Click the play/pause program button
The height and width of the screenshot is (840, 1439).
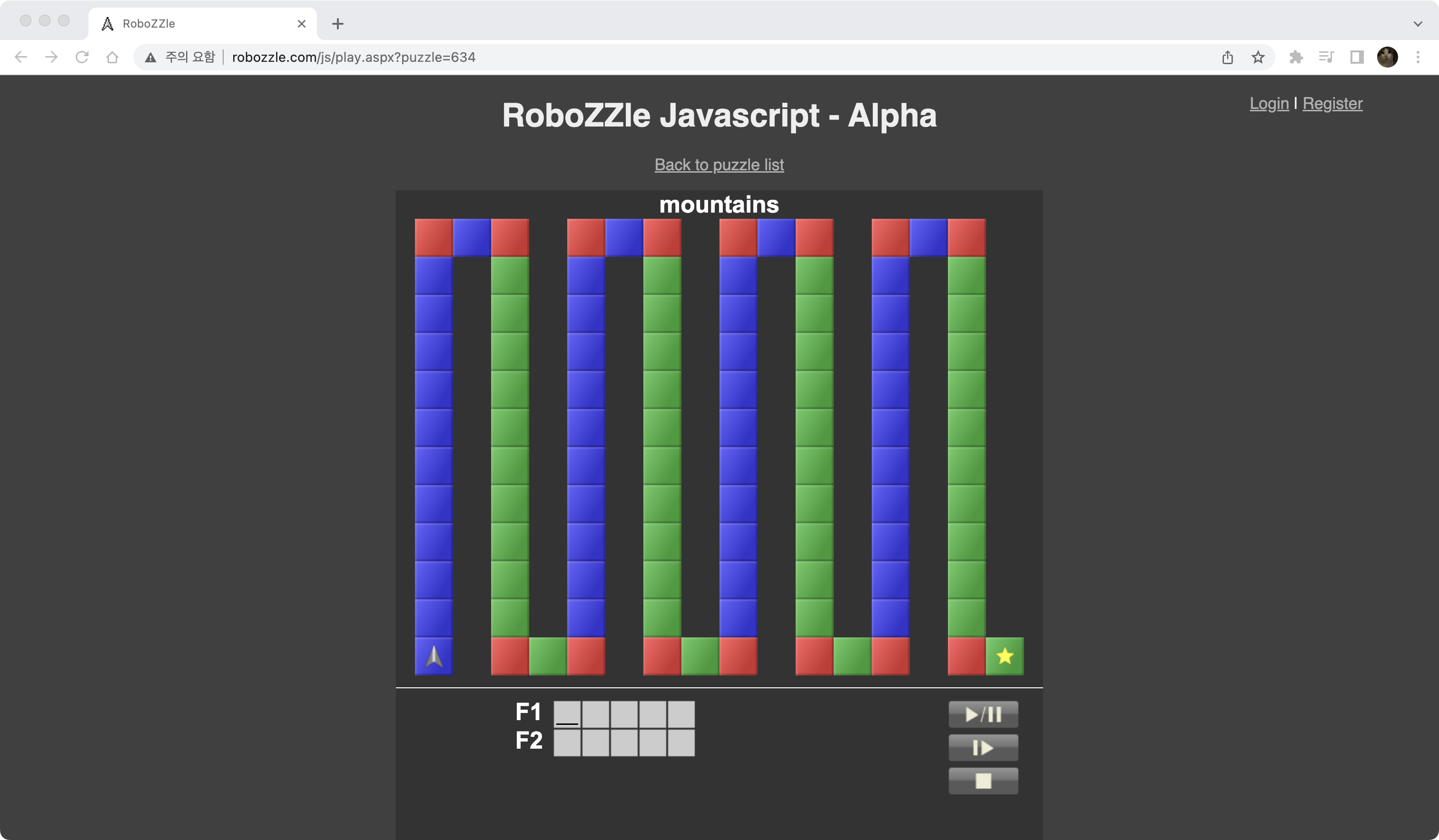983,714
